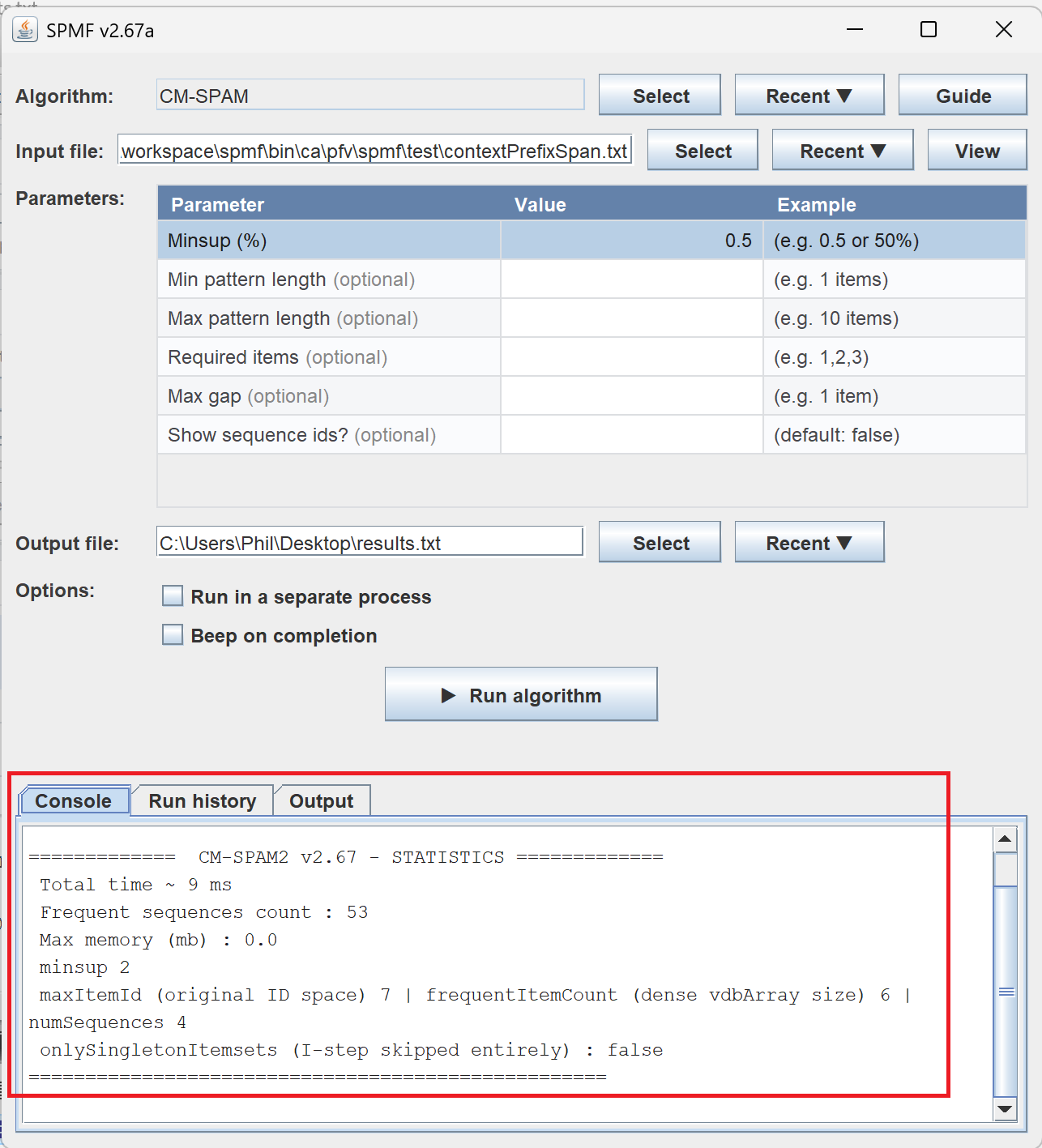The width and height of the screenshot is (1042, 1148).
Task: Click console scrollbar down arrow
Action: [1006, 1109]
